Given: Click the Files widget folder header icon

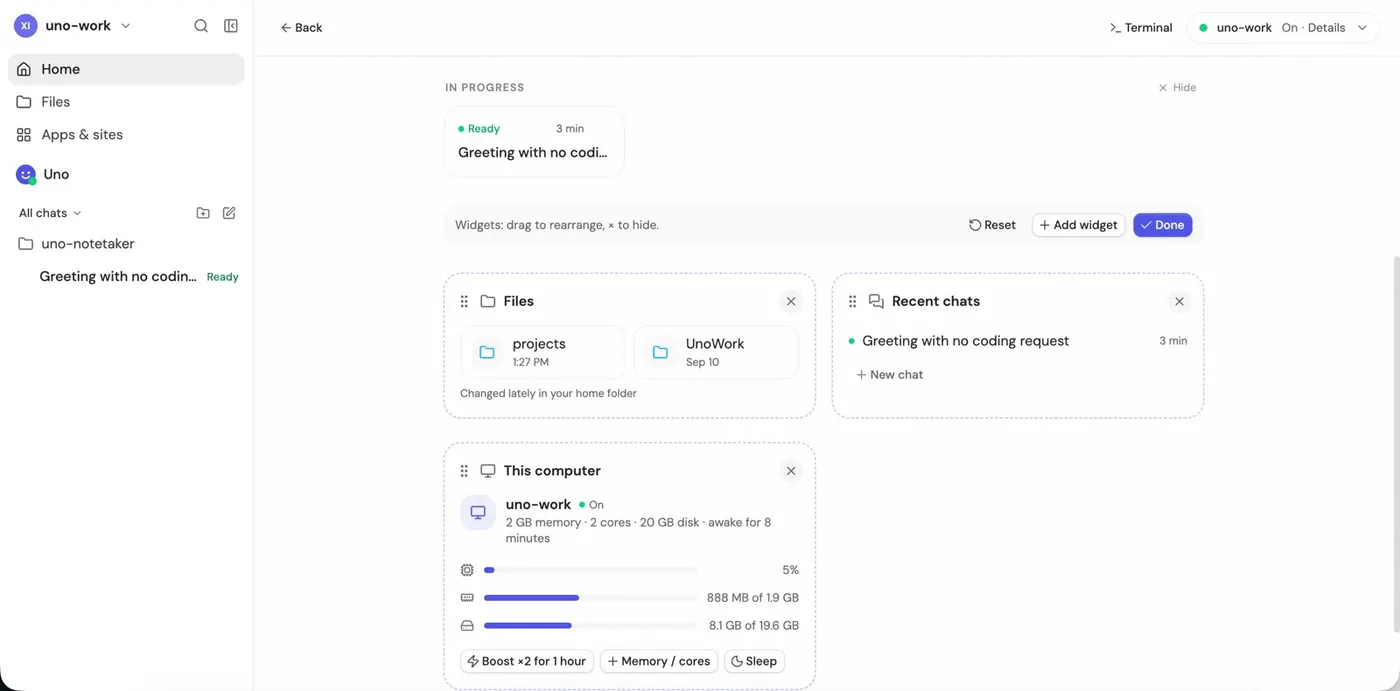Looking at the screenshot, I should point(488,301).
